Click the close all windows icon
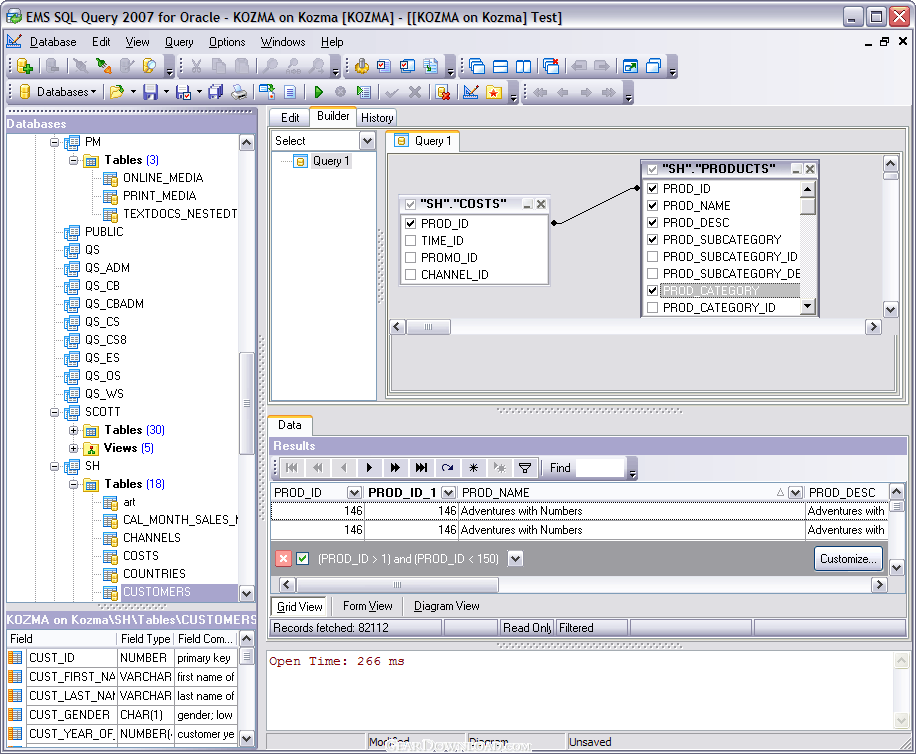This screenshot has width=916, height=754. 551,66
